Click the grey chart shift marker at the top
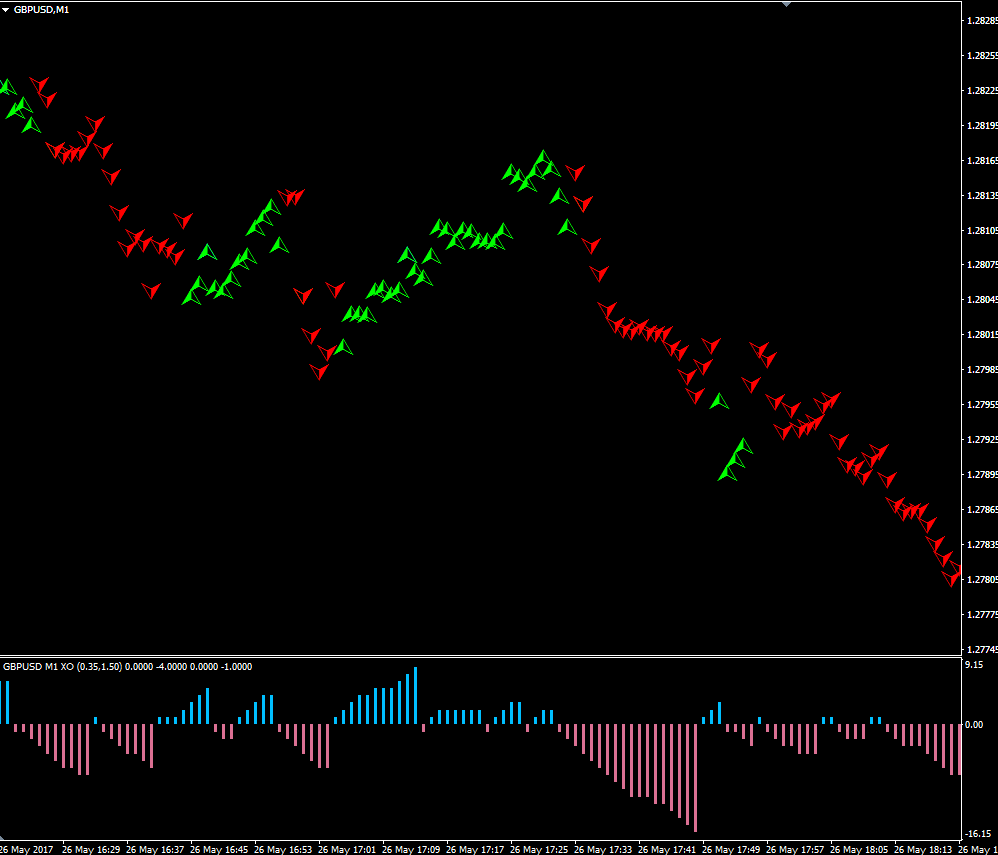The height and width of the screenshot is (855, 998). (x=787, y=4)
